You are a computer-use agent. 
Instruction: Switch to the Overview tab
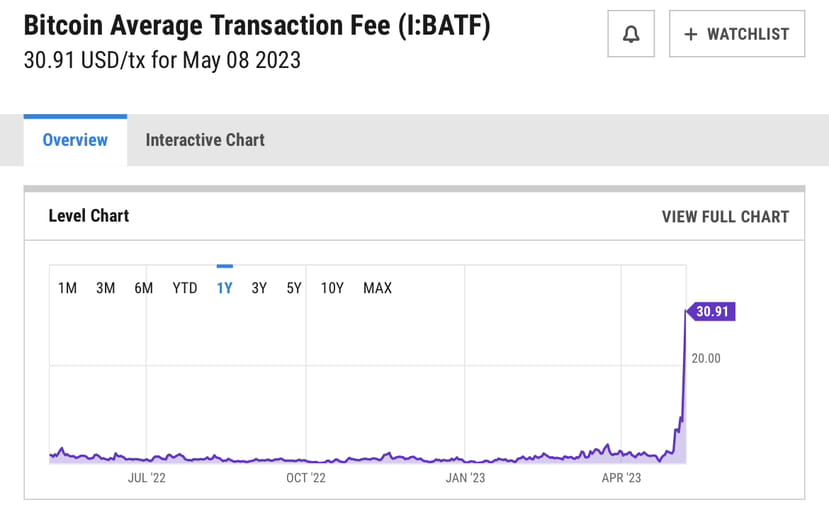[x=75, y=140]
